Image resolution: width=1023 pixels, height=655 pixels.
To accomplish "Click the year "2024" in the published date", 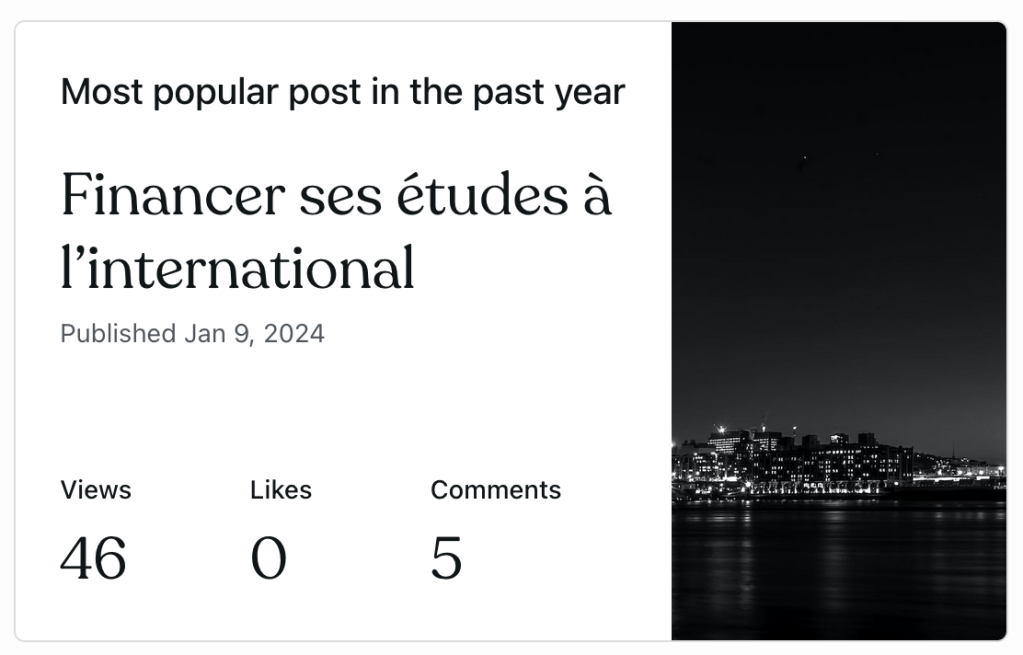I will pyautogui.click(x=295, y=333).
